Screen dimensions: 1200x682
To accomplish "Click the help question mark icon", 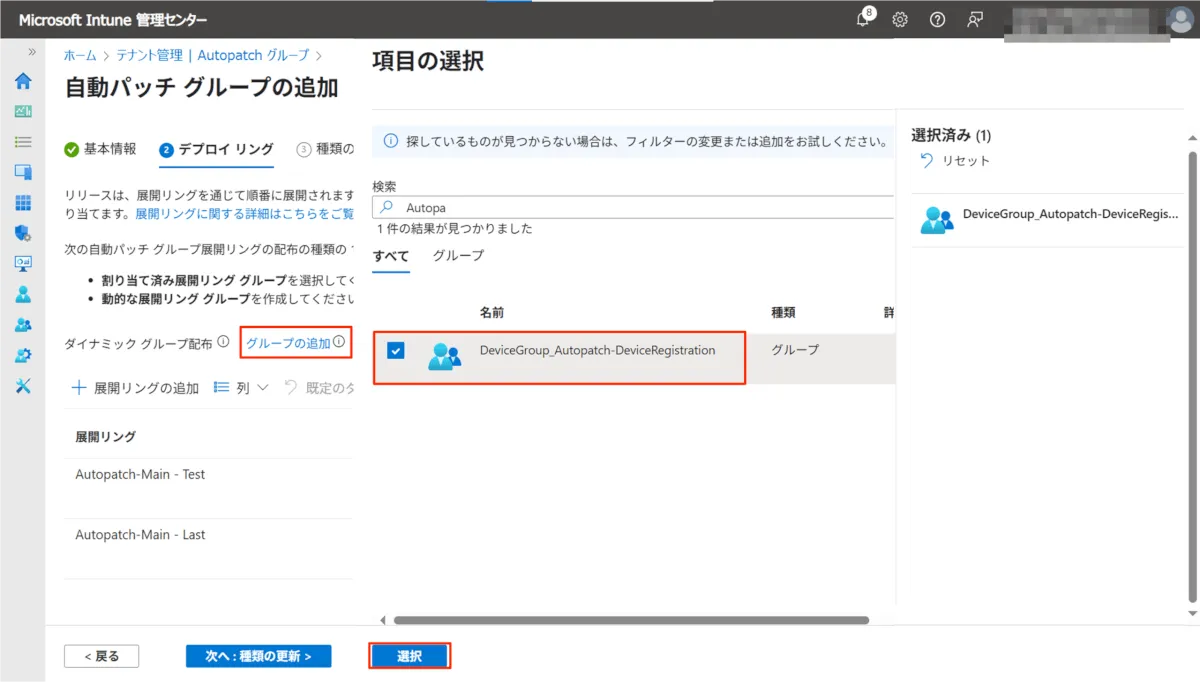I will pyautogui.click(x=937, y=20).
